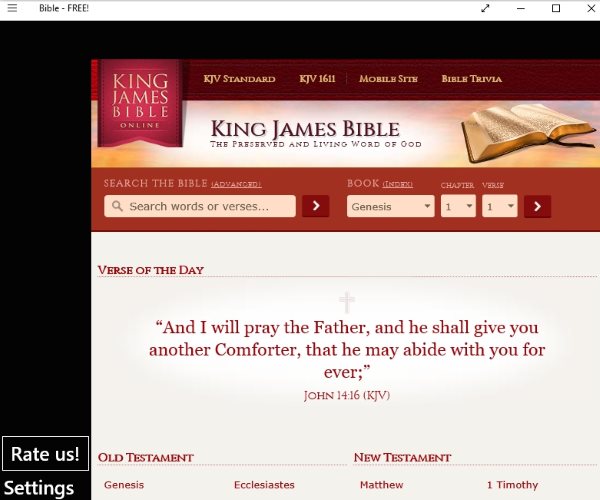Click the New Testament heading
The height and width of the screenshot is (500, 600).
402,458
